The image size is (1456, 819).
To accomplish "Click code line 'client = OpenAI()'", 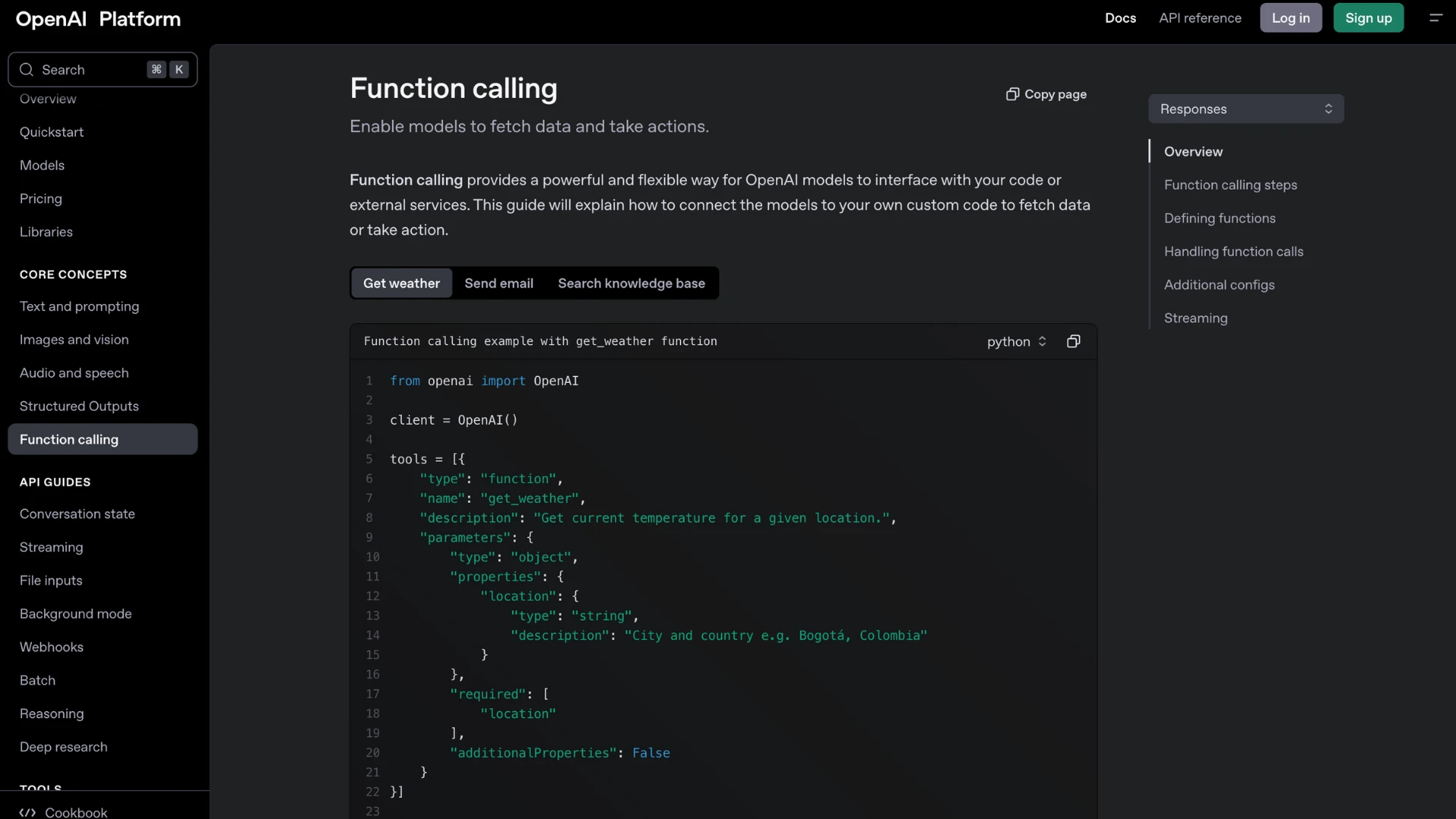I will pyautogui.click(x=453, y=420).
